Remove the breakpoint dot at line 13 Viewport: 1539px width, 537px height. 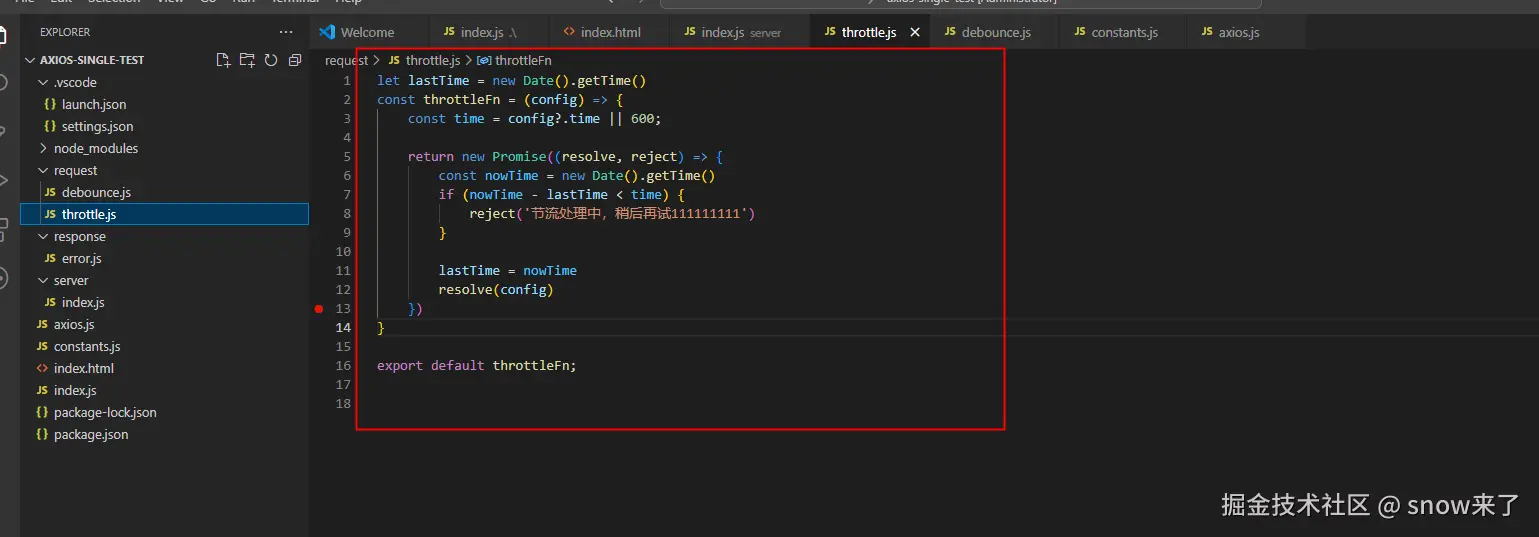coord(319,309)
